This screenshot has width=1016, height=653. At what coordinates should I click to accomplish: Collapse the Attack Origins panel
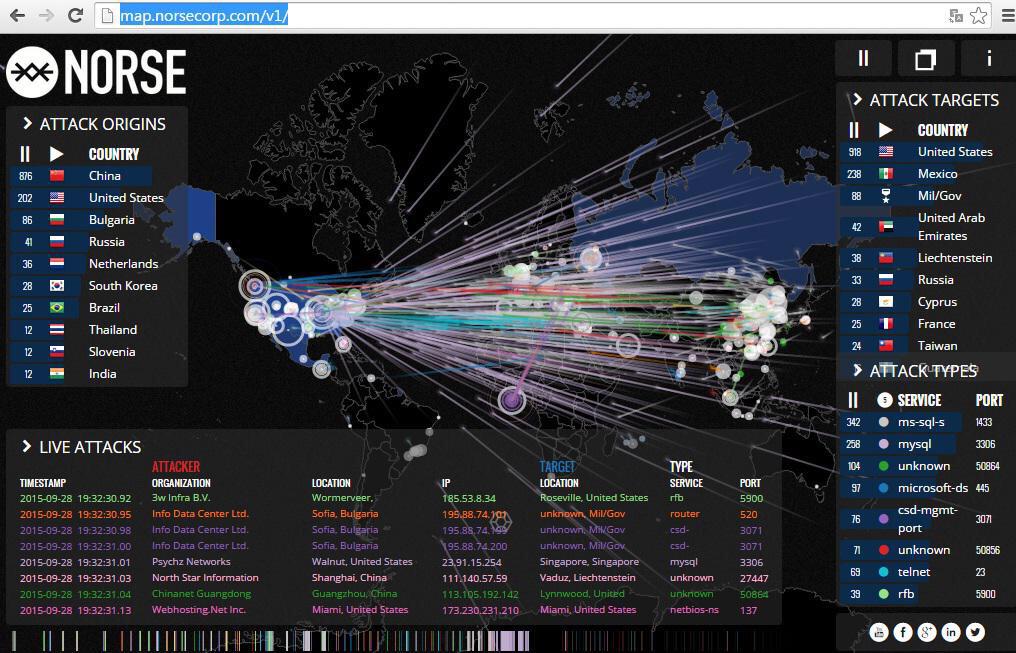[x=27, y=123]
